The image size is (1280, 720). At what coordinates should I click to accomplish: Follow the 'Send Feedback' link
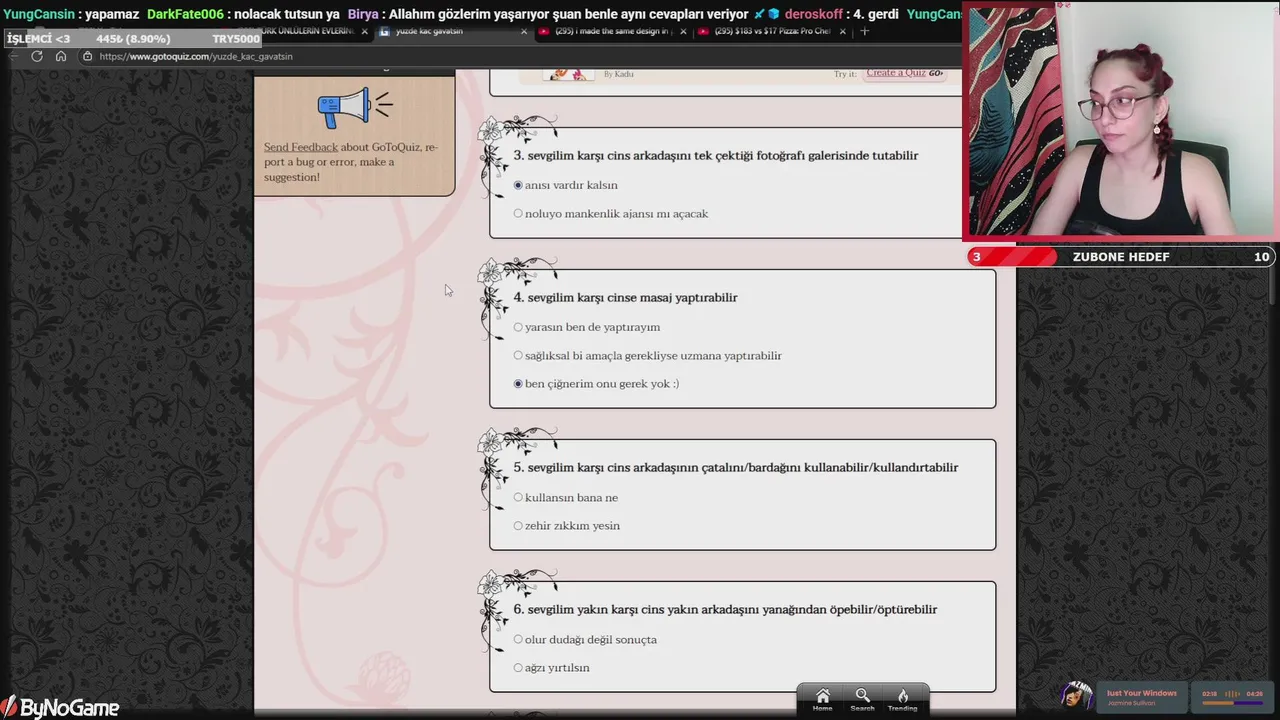301,147
